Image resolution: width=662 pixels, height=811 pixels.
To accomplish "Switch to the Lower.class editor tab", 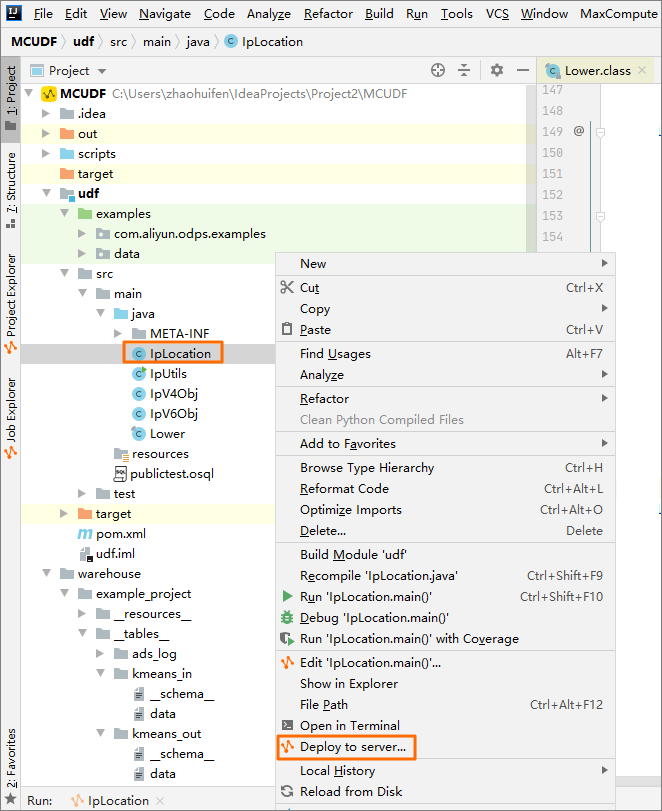I will [595, 71].
